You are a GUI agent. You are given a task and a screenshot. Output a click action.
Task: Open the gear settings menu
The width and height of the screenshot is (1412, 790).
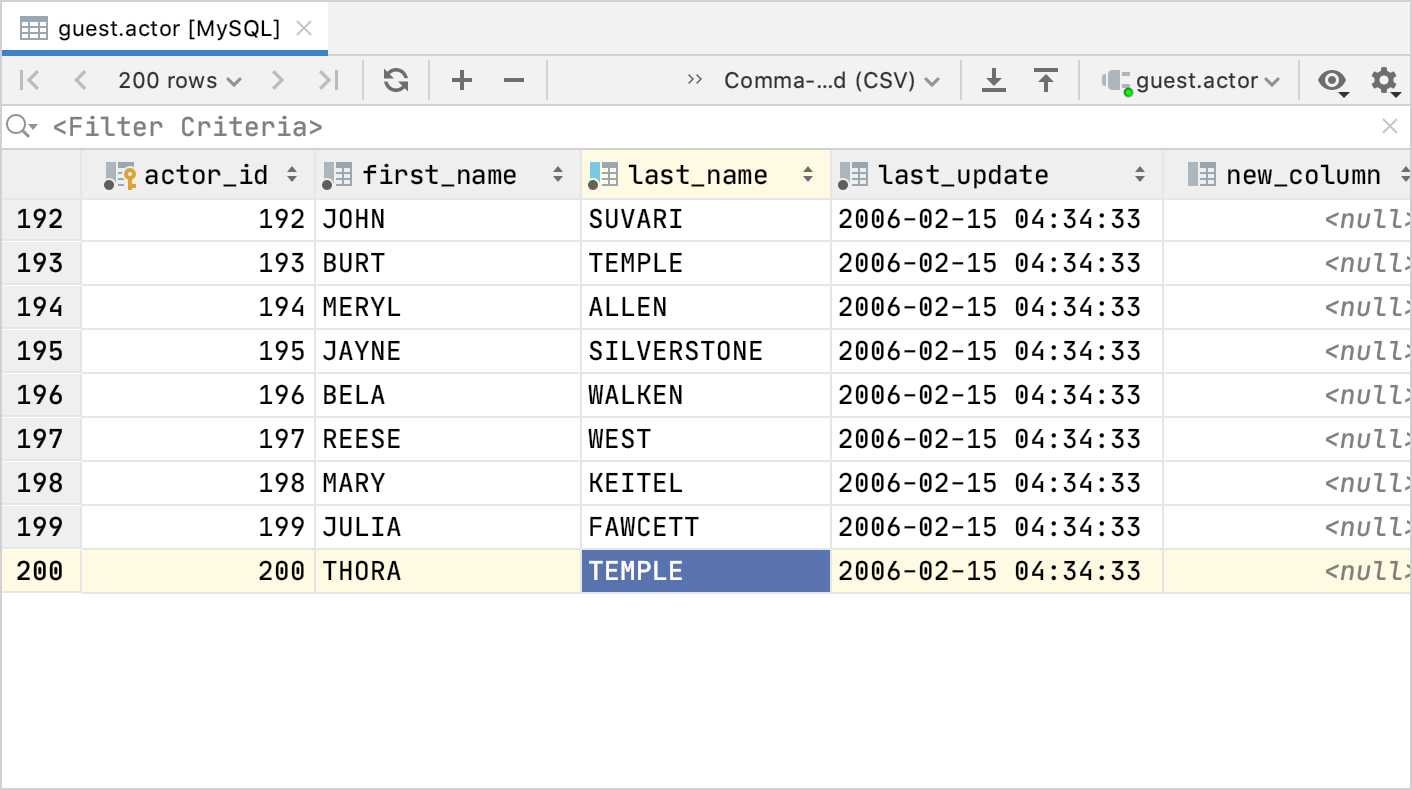point(1384,80)
